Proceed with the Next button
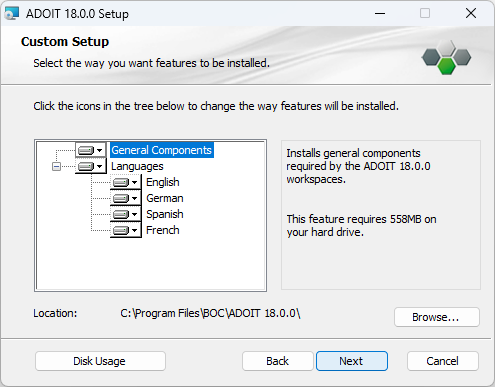 click(x=352, y=361)
